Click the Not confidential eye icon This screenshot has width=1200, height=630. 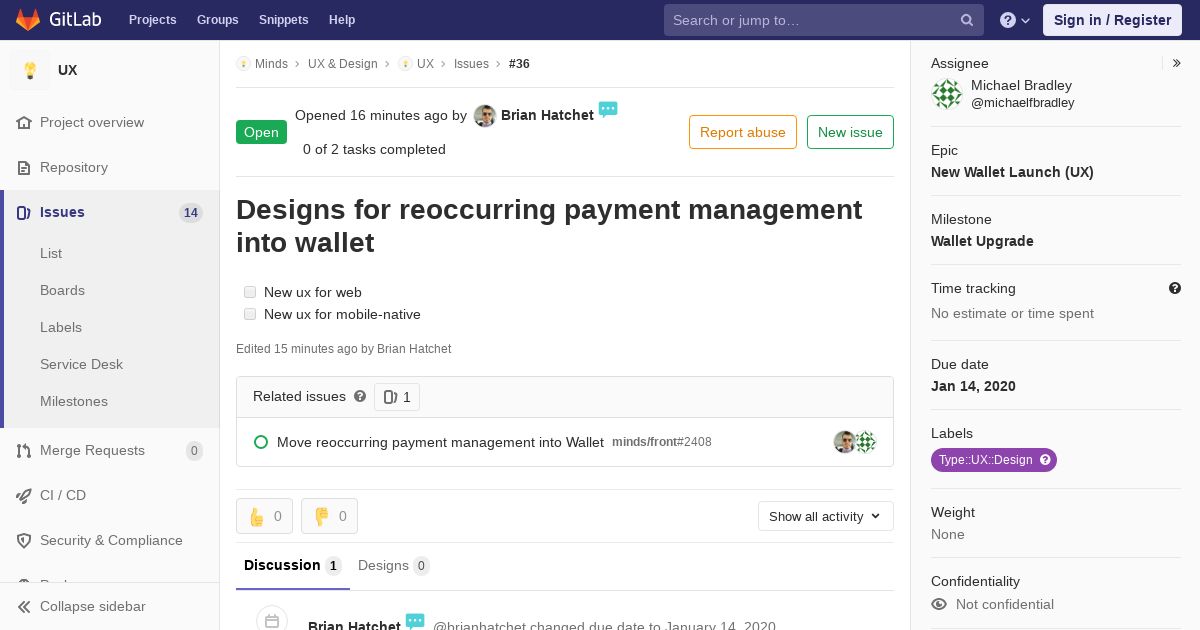pos(939,604)
